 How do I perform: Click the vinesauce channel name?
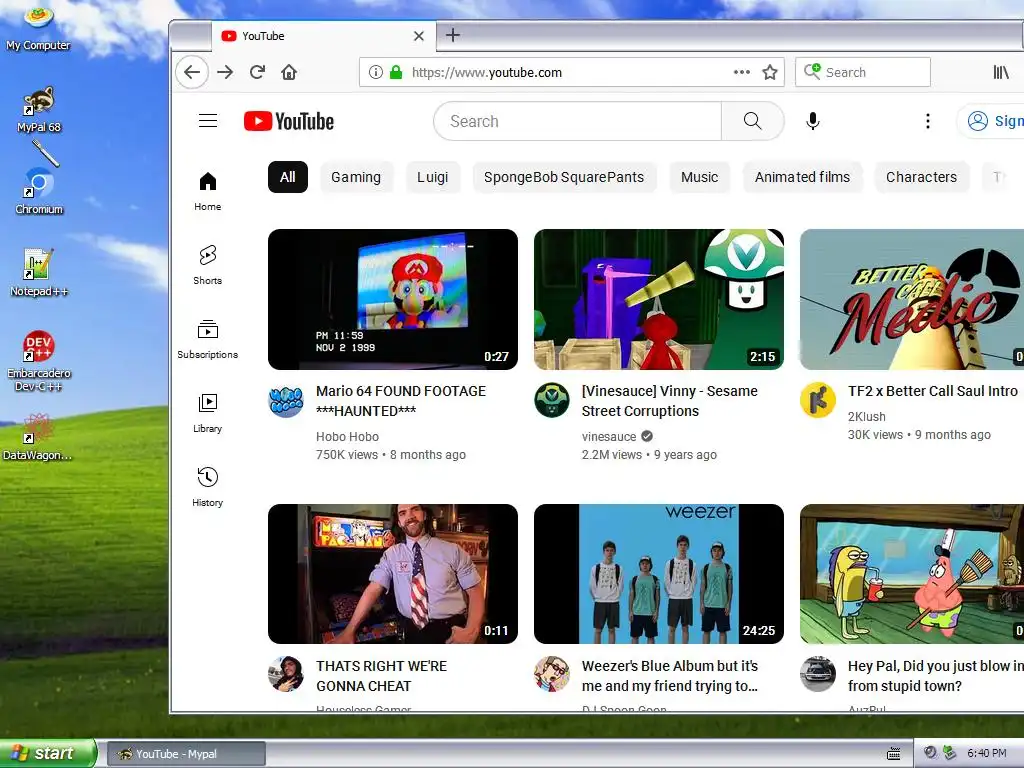[609, 436]
